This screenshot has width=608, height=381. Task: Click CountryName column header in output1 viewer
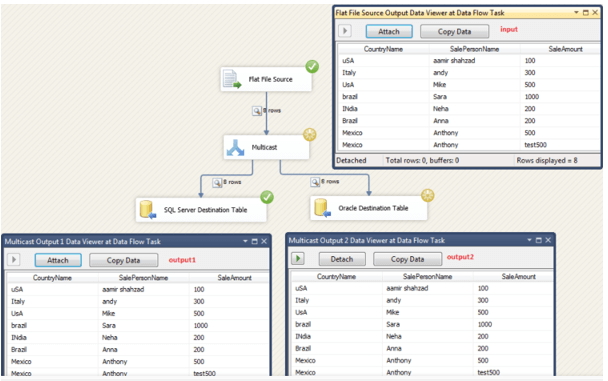pos(52,278)
